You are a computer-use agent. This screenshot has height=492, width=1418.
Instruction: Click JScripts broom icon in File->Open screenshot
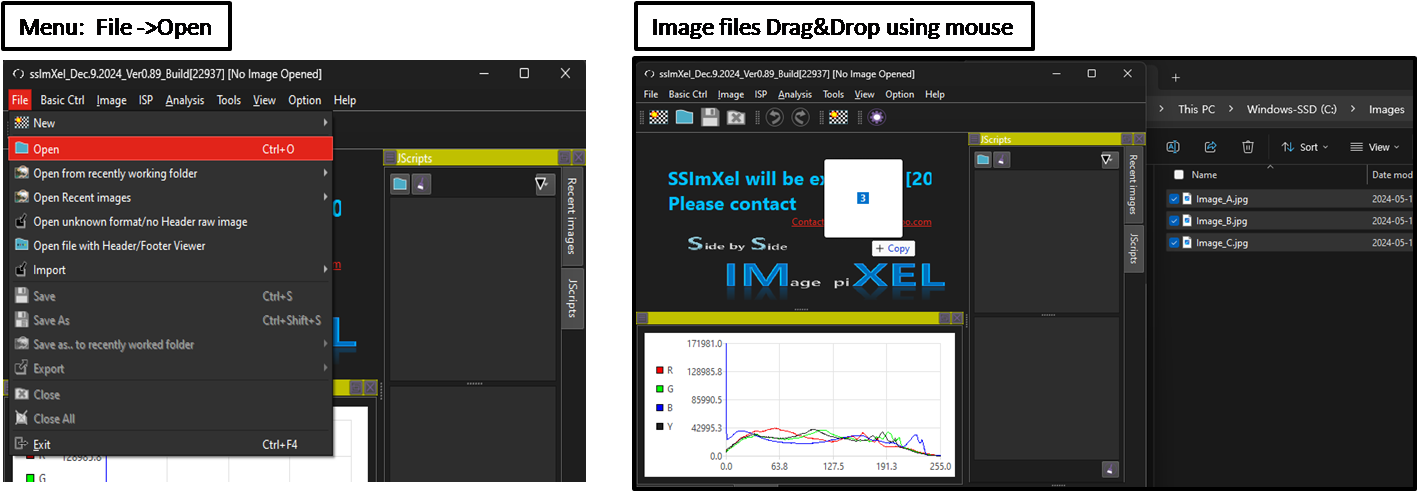point(422,184)
